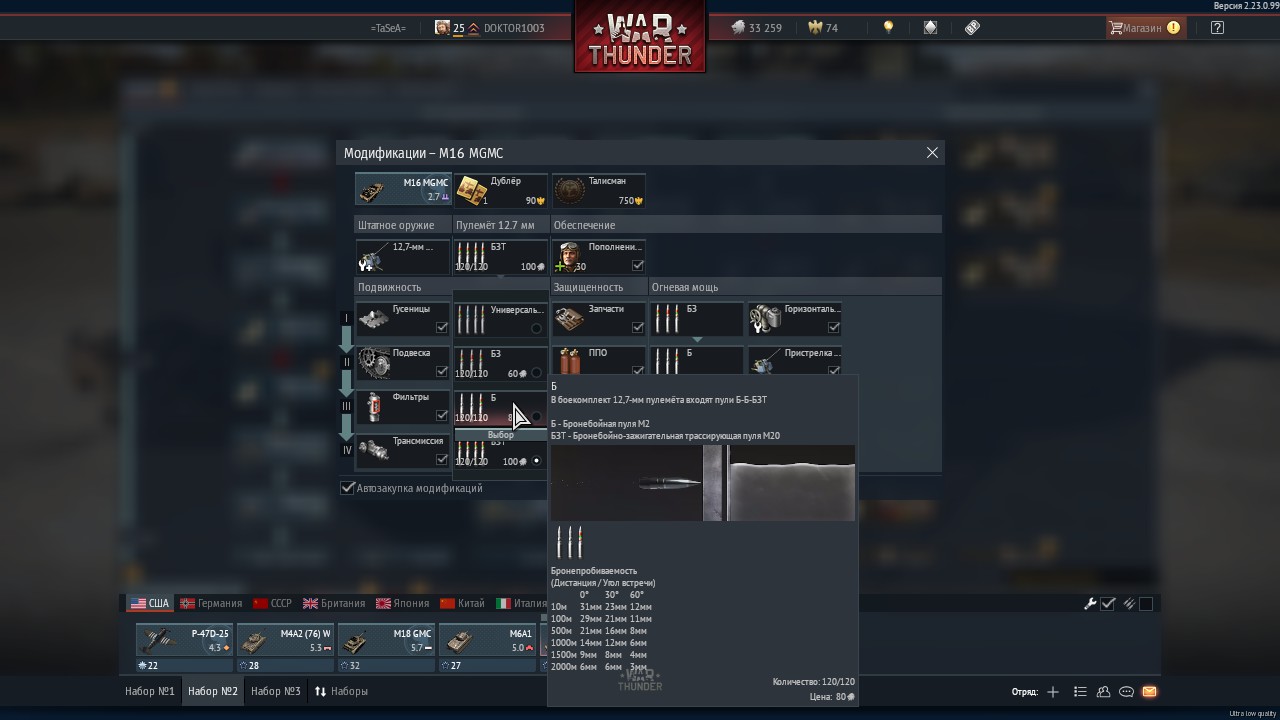Toggle the Трансмиссия modification checkbox
The image size is (1280, 720).
[442, 459]
